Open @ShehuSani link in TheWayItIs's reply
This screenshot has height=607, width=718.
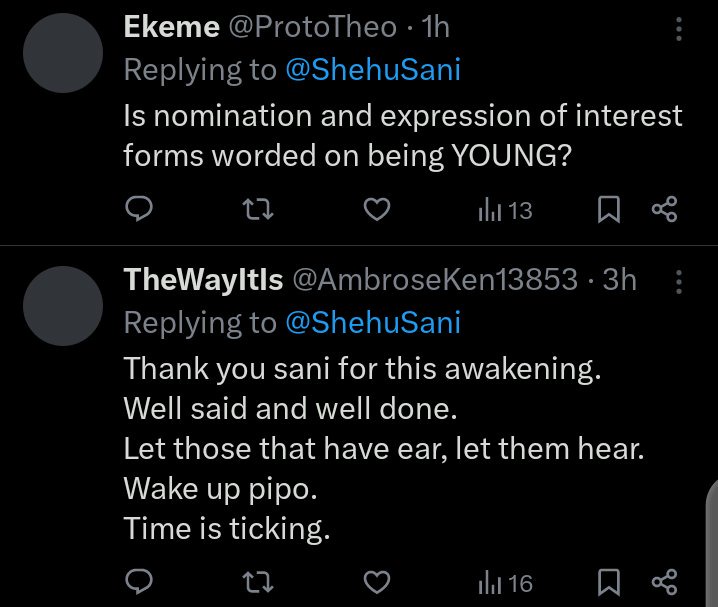coord(373,323)
